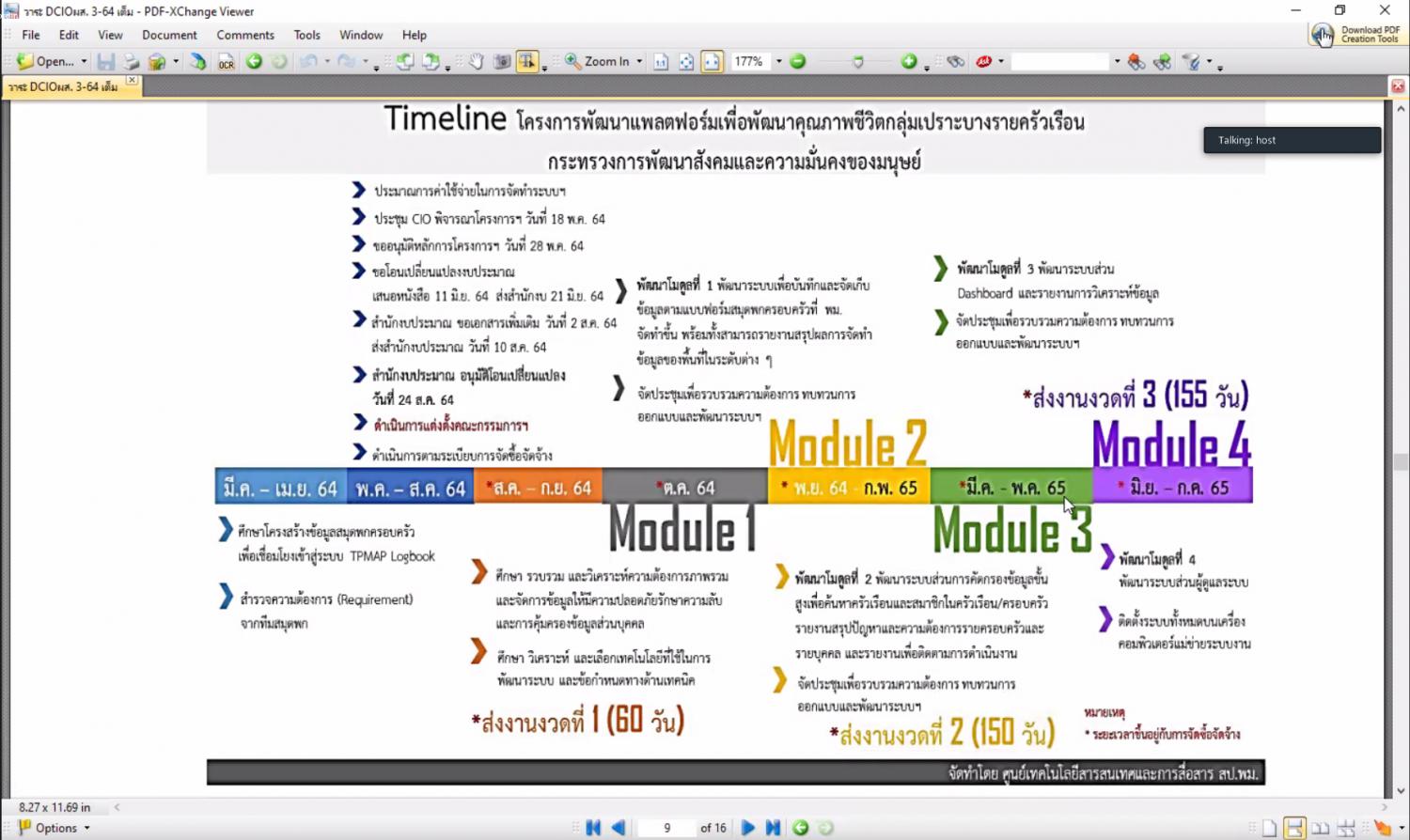Click the Find binoculars icon
The image size is (1410, 840).
956,61
